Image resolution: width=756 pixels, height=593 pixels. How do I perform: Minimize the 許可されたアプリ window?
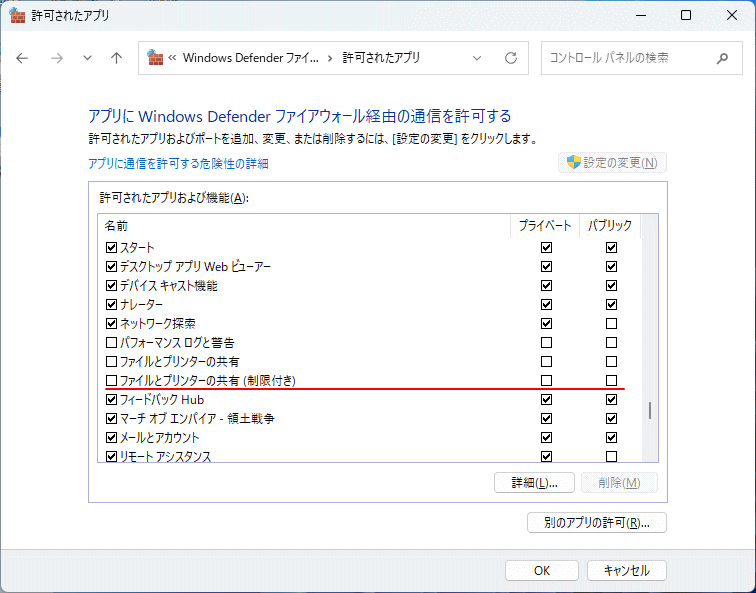(641, 15)
